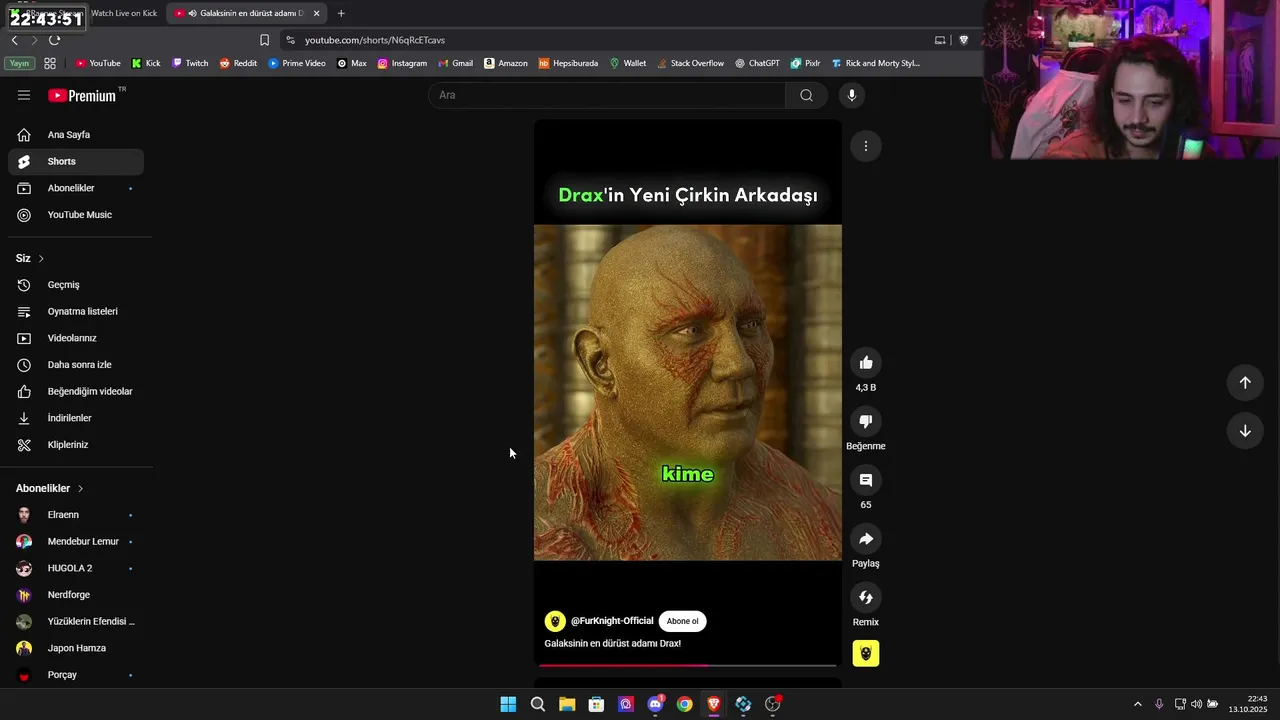1280x720 pixels.
Task: Open the bookmarks bar apps grid icon
Action: 49,63
